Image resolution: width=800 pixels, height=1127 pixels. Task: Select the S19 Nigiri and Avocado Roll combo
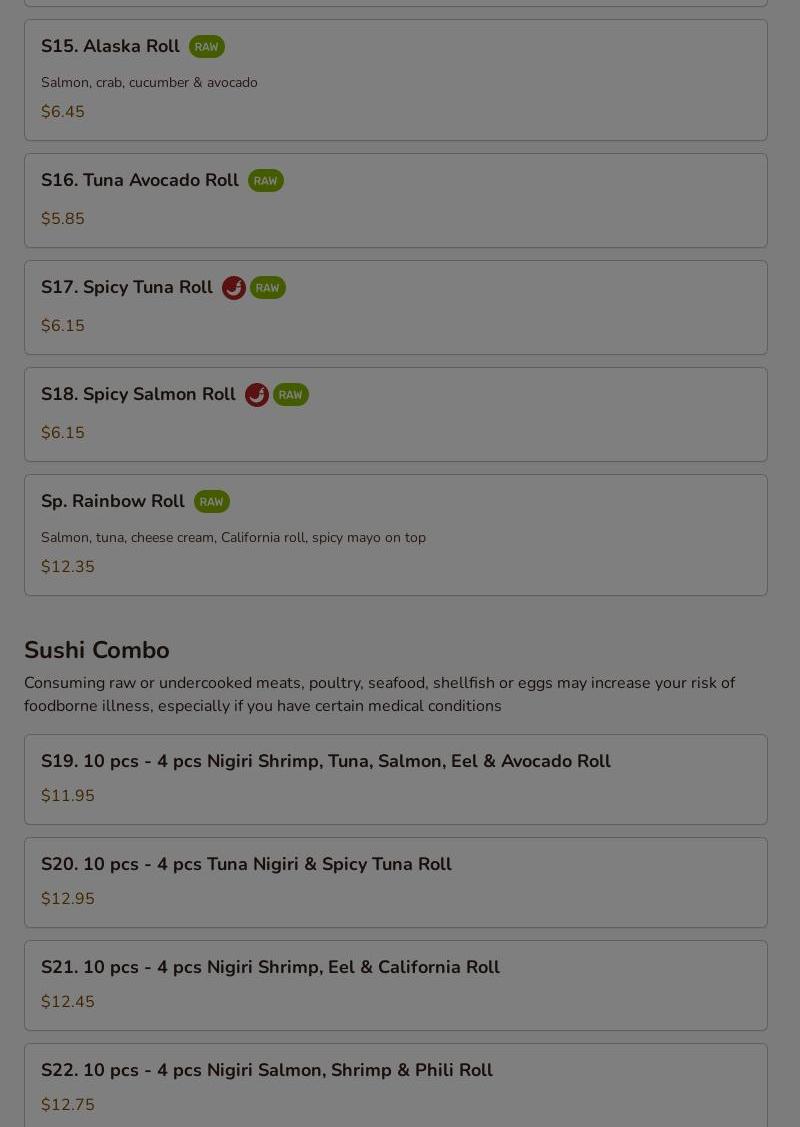(396, 780)
